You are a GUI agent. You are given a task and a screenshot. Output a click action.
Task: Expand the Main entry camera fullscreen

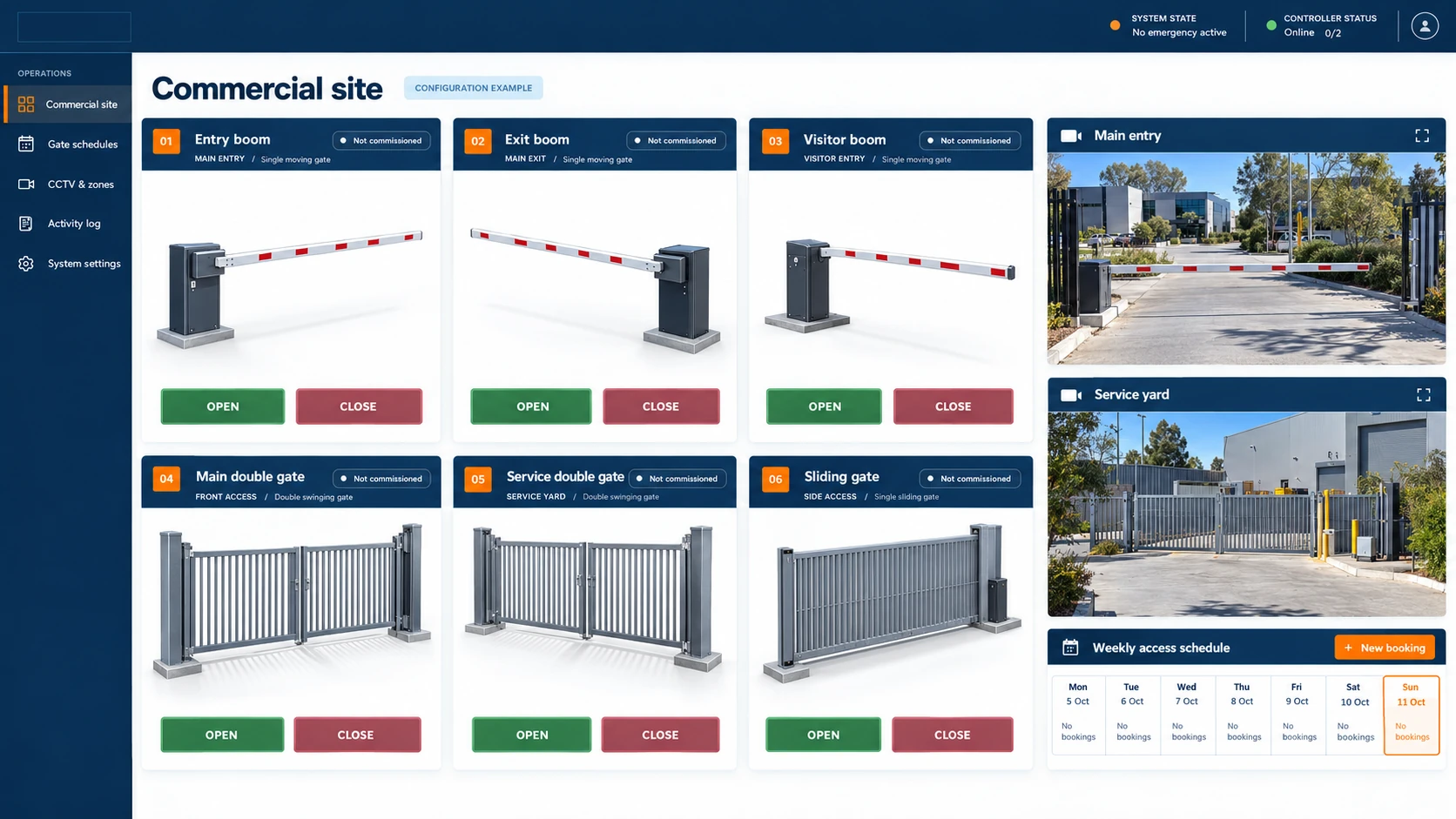1422,136
